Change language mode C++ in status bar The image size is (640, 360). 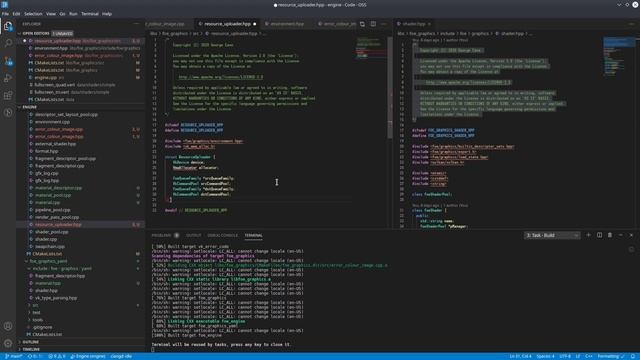pos(589,356)
